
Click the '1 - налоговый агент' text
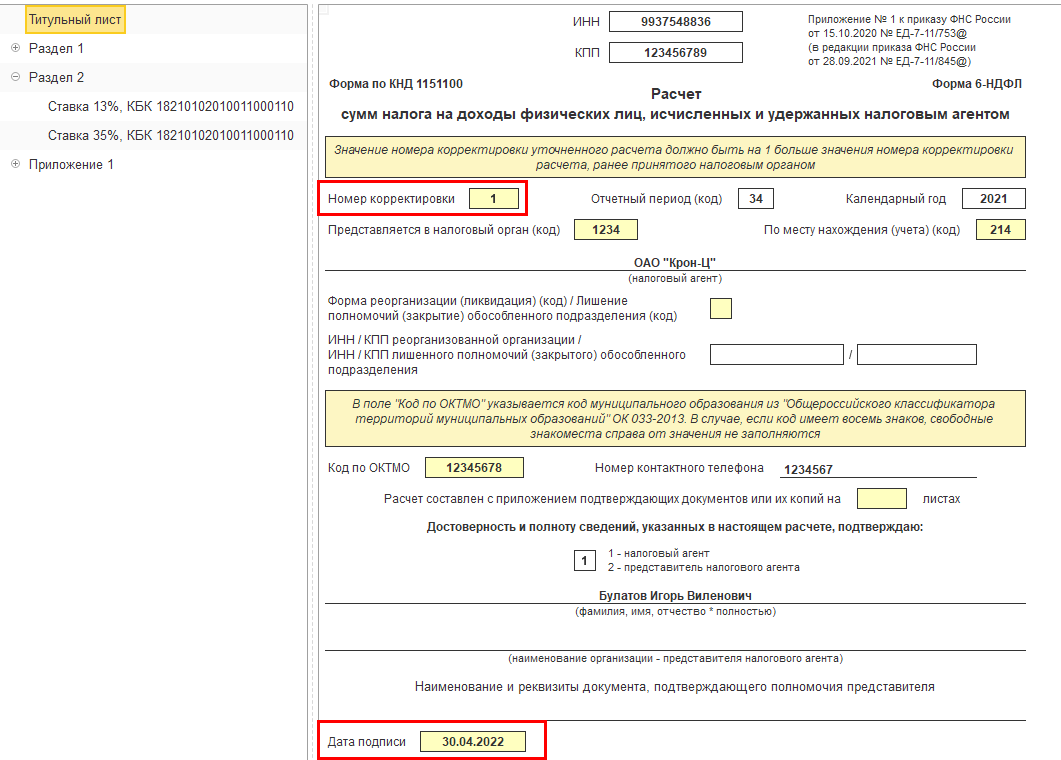click(x=658, y=554)
